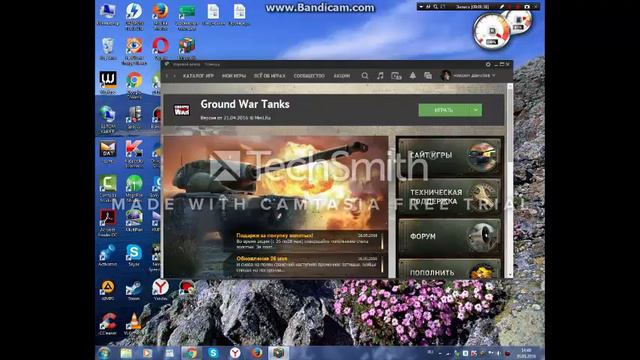640x360 pixels.
Task: Open Firefox from the taskbar
Action: 257,353
